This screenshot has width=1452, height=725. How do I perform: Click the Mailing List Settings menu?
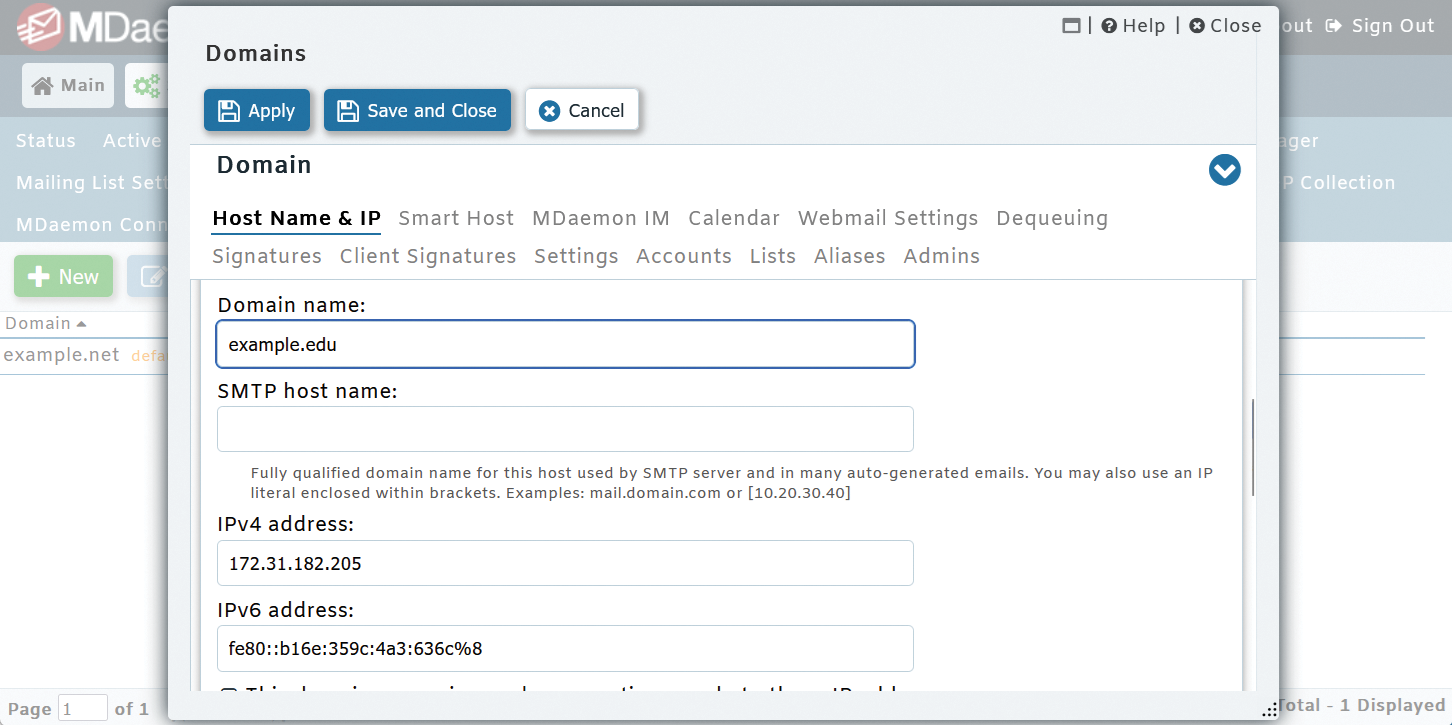pos(92,183)
